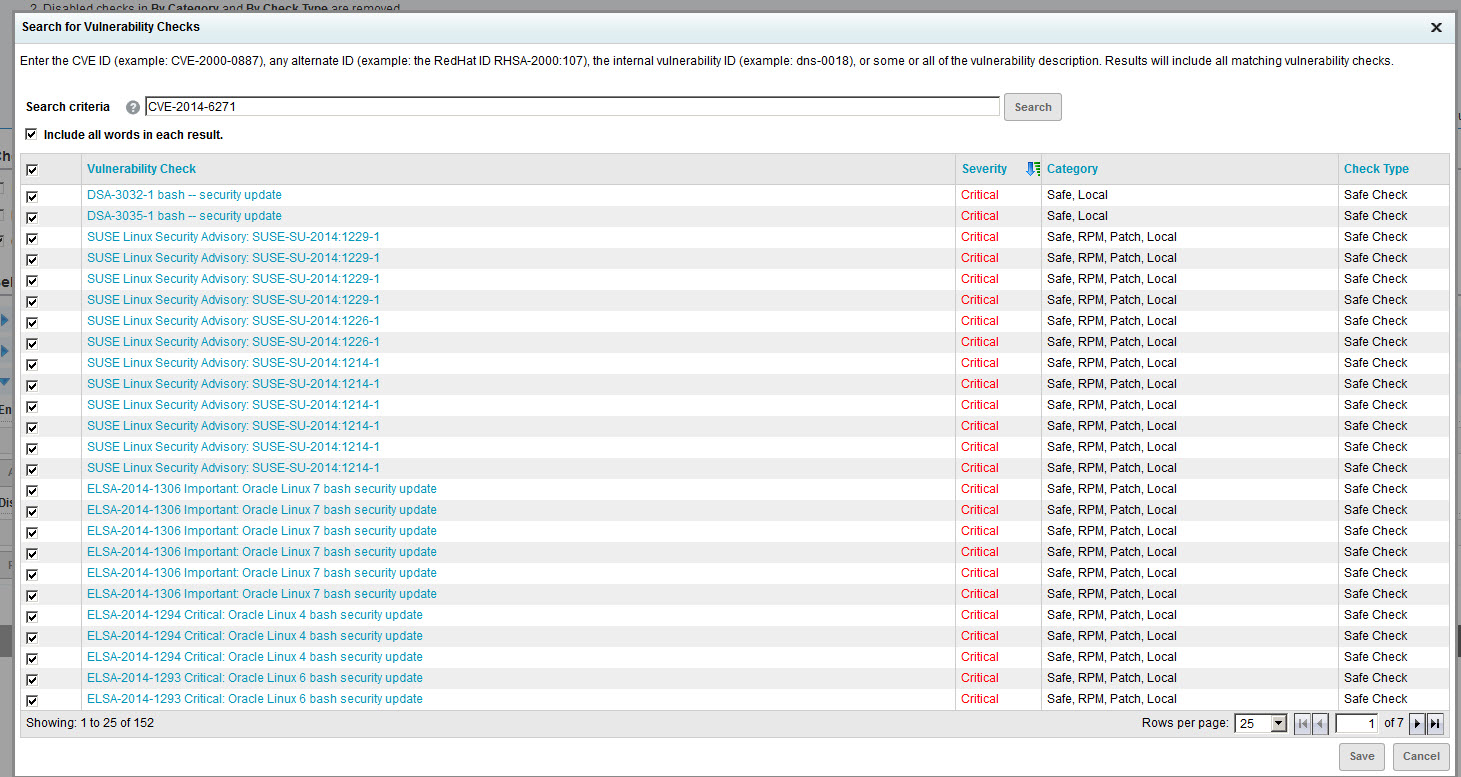
Task: Click the Search button
Action: click(x=1032, y=107)
